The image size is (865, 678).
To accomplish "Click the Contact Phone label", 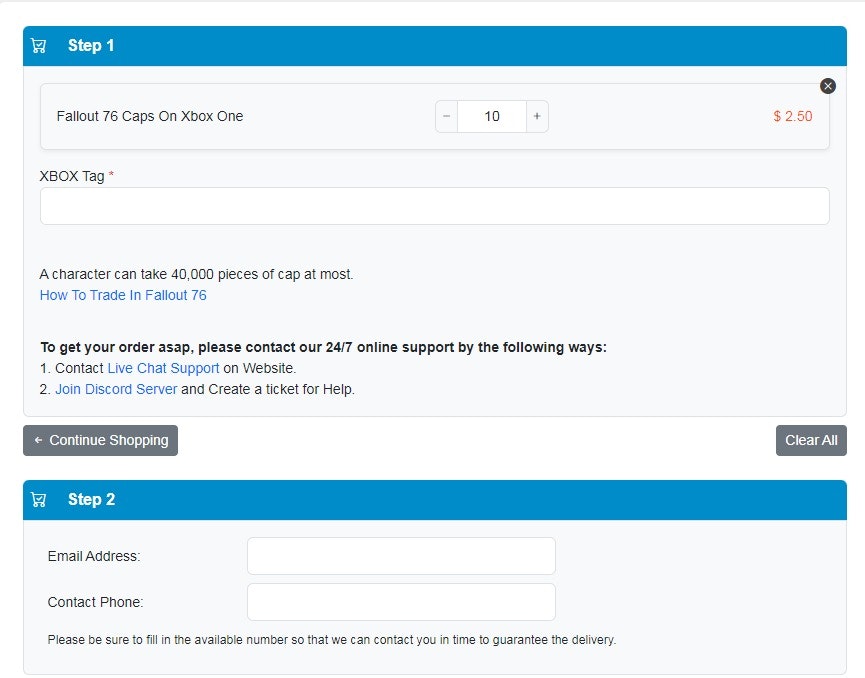I will pos(95,602).
